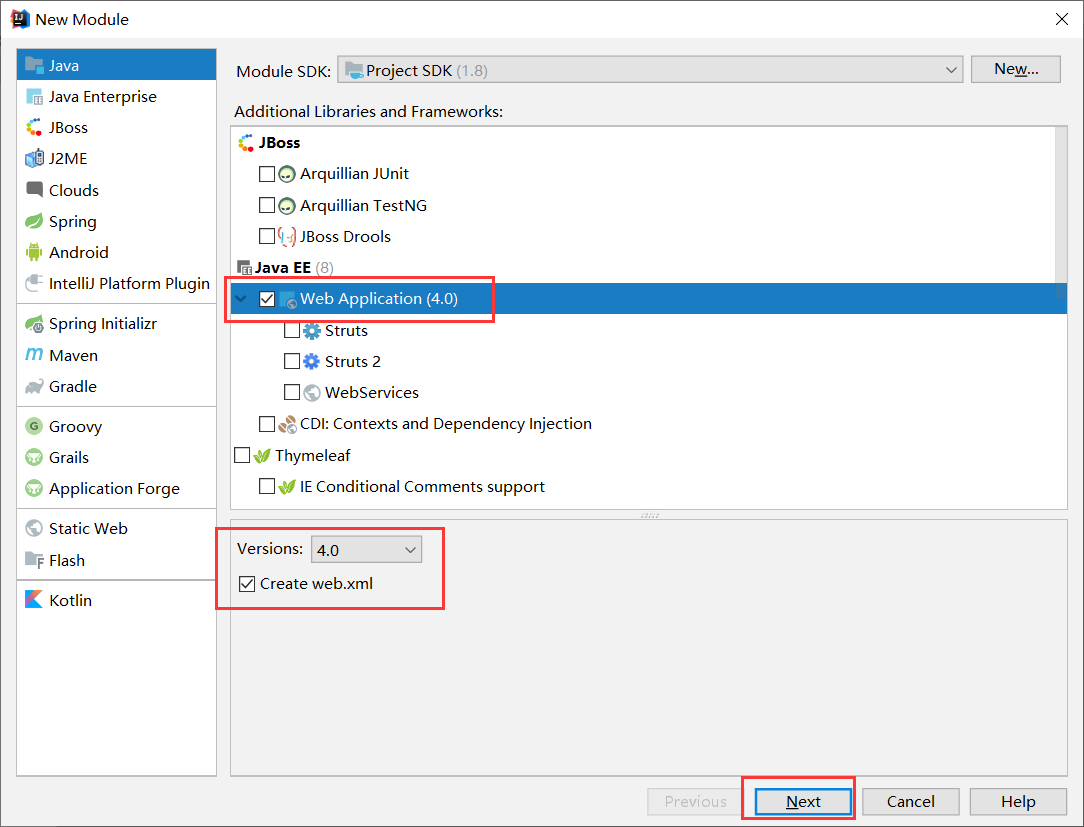Collapse the Web Application tree node arrow
This screenshot has width=1084, height=827.
[241, 299]
